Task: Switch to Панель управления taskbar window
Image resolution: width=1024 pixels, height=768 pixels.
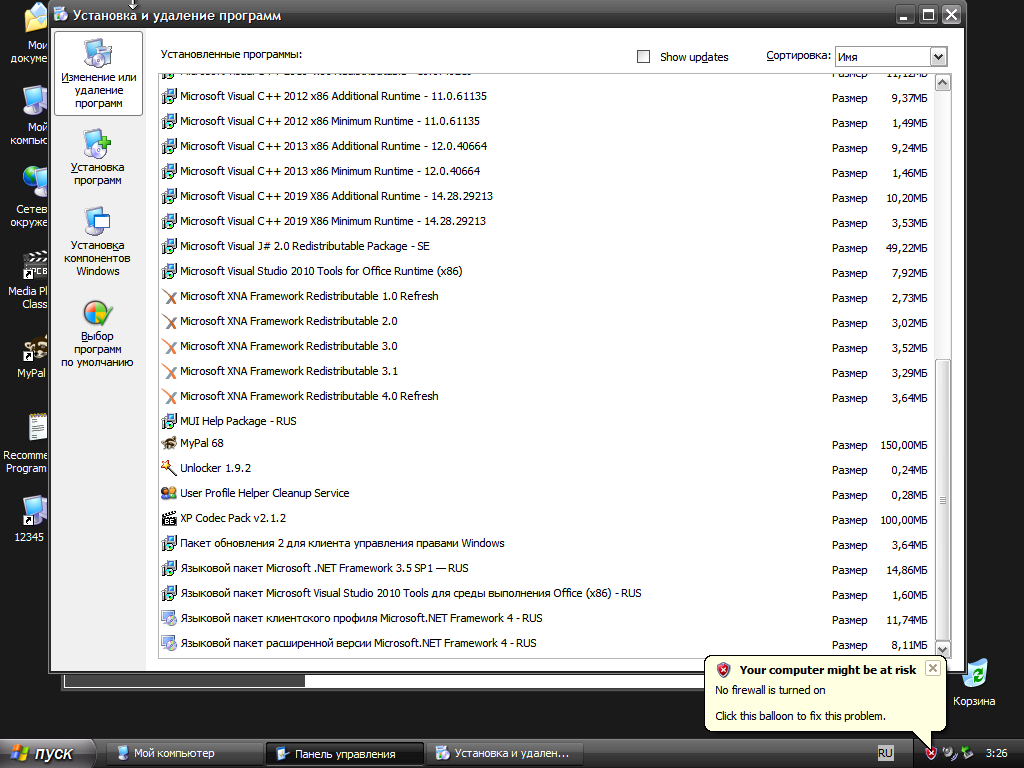Action: pos(344,754)
